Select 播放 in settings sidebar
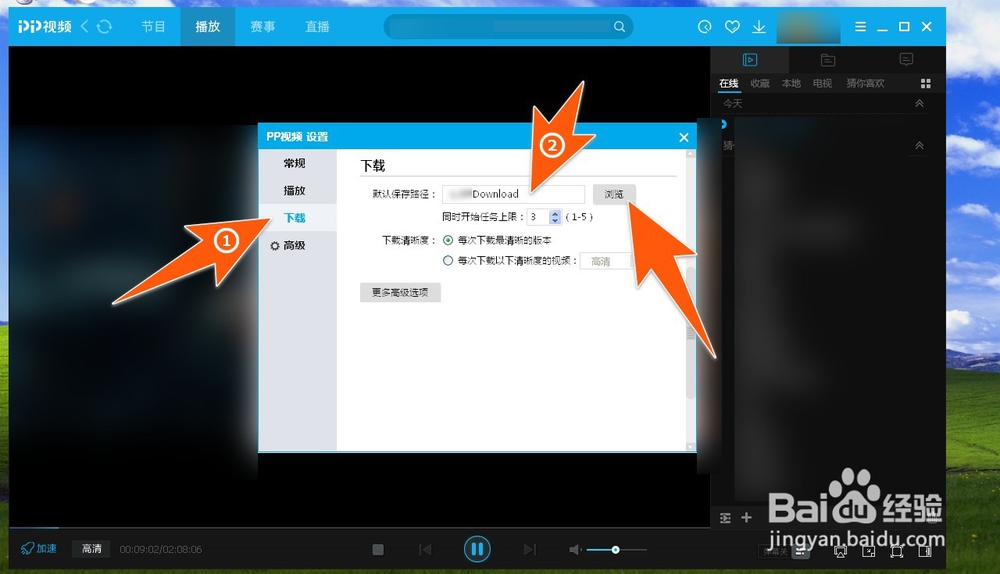The image size is (1000, 574). pos(297,191)
